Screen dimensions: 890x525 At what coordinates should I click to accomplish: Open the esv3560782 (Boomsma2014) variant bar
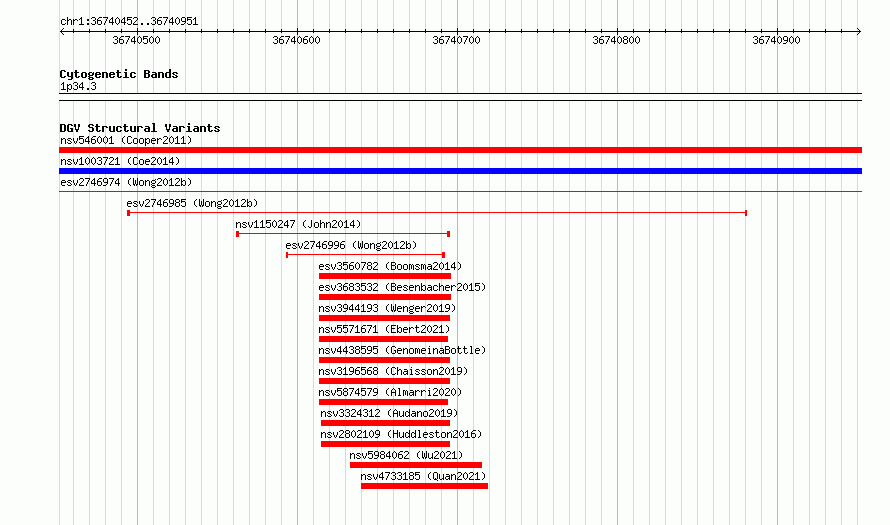click(x=385, y=276)
